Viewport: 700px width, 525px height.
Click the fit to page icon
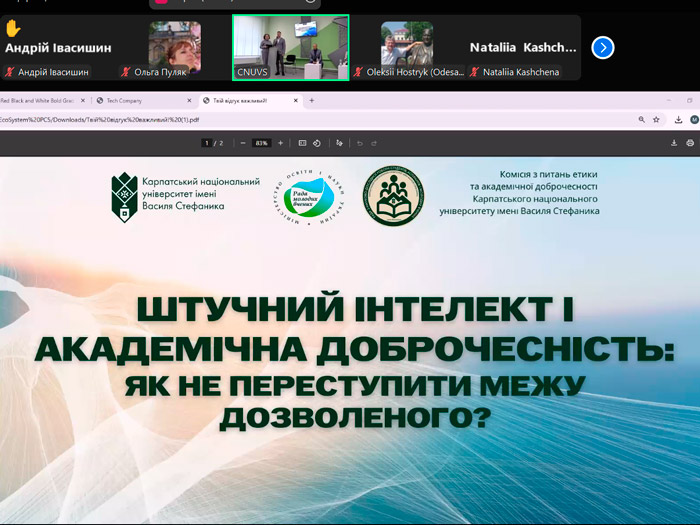click(x=303, y=143)
